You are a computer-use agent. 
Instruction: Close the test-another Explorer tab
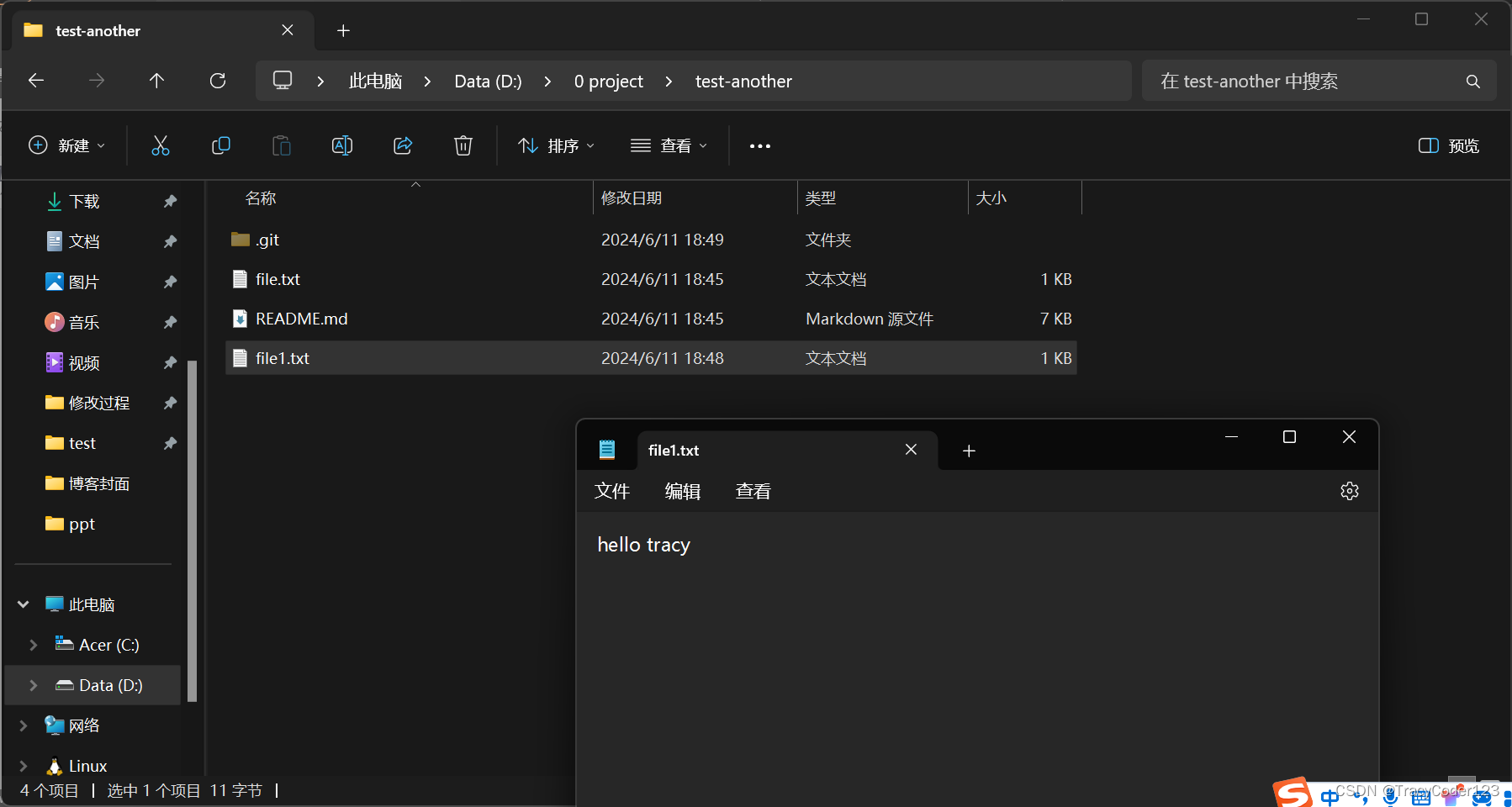(x=288, y=30)
